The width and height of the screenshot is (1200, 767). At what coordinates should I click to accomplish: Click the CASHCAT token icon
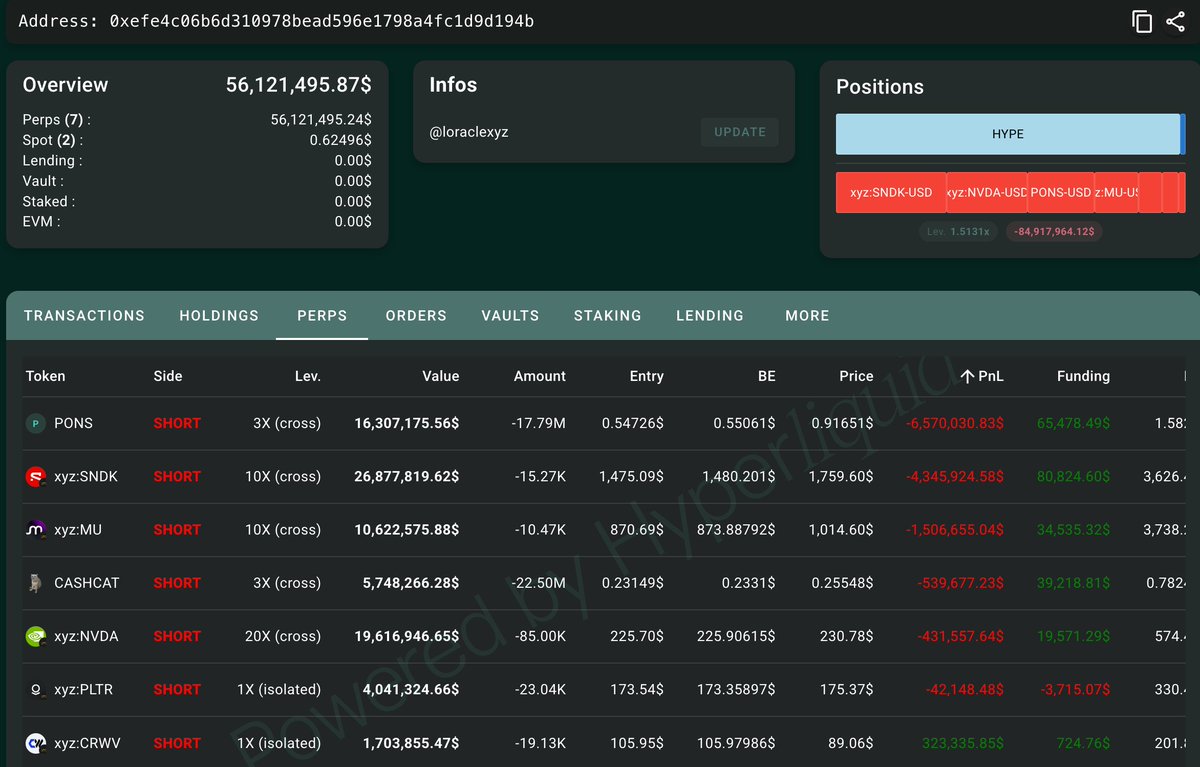coord(36,583)
